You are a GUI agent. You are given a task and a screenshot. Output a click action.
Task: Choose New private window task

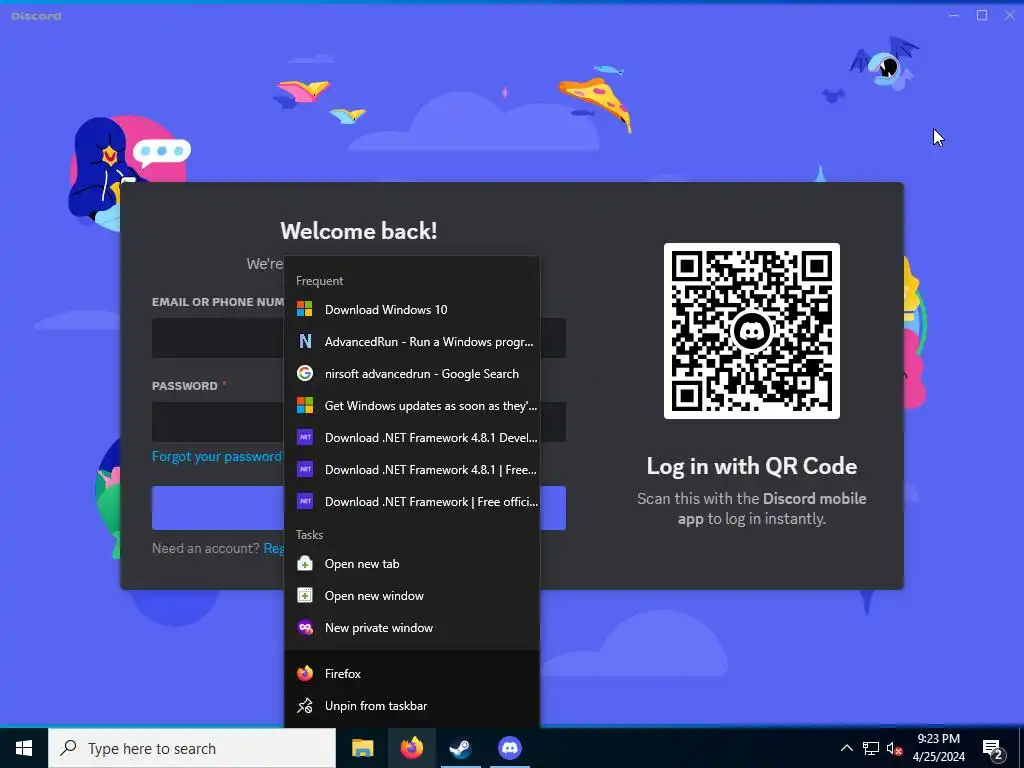click(412, 628)
